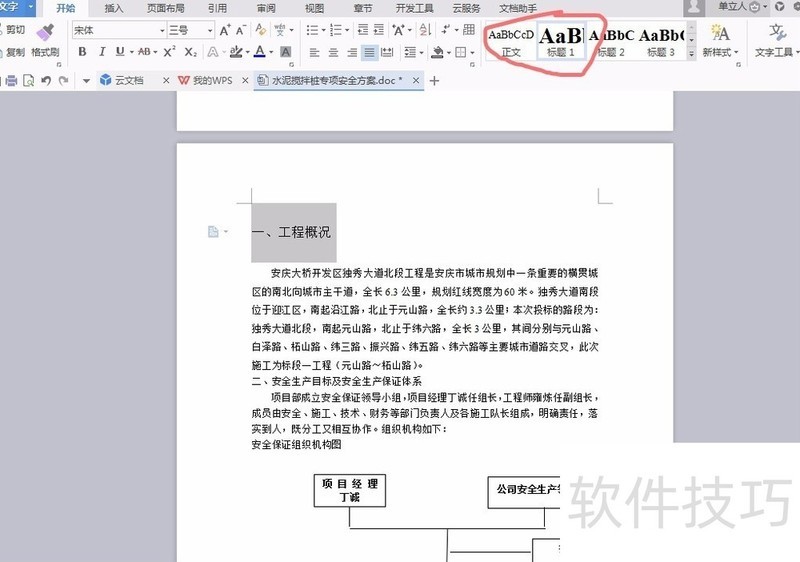
Task: Open the line spacing dropdown arrow
Action: click(421, 52)
